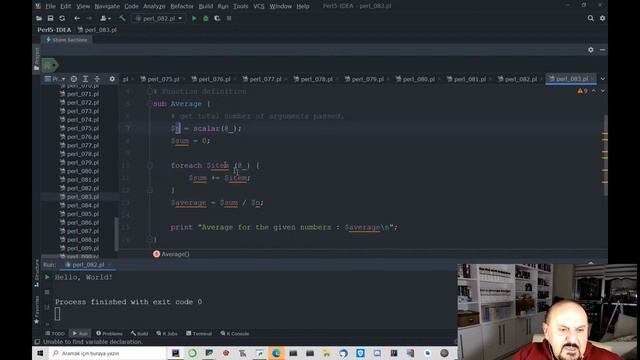This screenshot has height=360, width=640.
Task: Switch to the perl_075.pl editor tab
Action: [162, 79]
